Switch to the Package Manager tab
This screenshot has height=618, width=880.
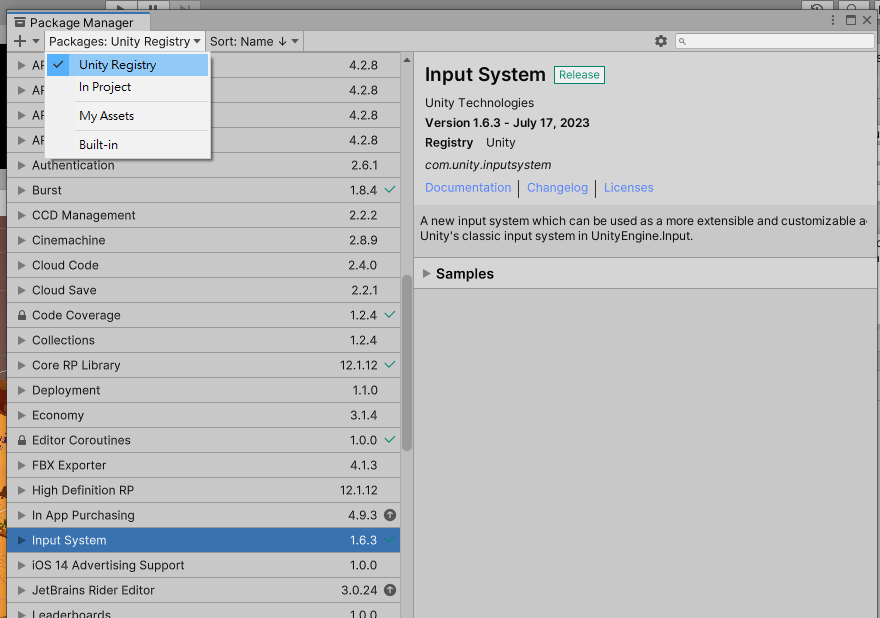pos(79,22)
